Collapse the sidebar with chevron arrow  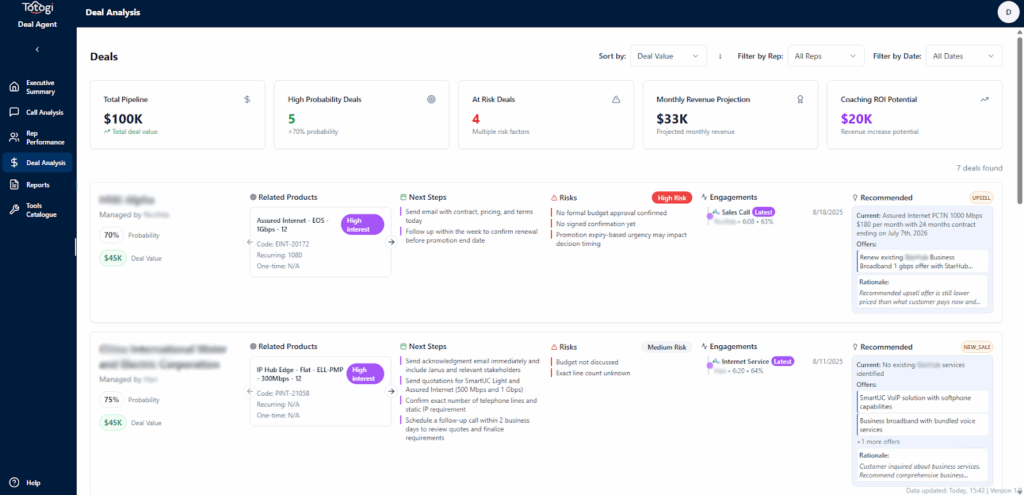point(37,49)
